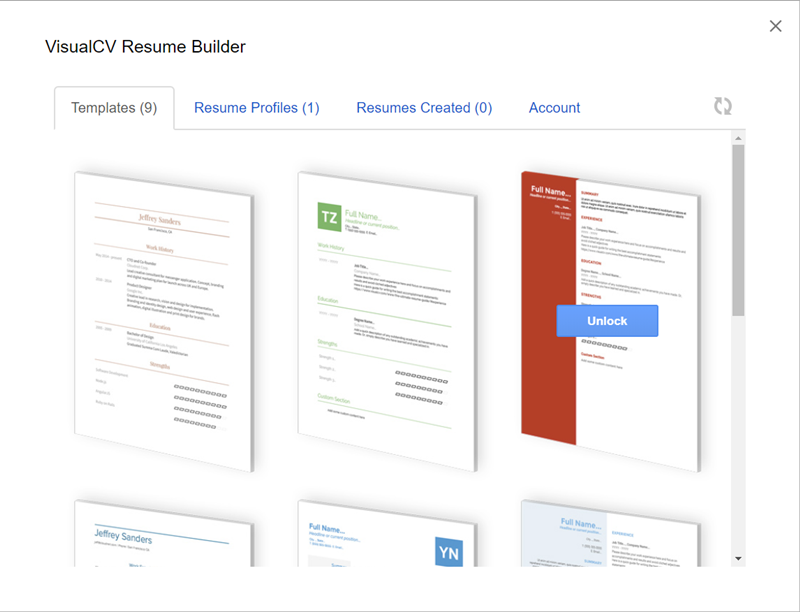Switch to the Resume Profiles (1) tab

pos(257,108)
